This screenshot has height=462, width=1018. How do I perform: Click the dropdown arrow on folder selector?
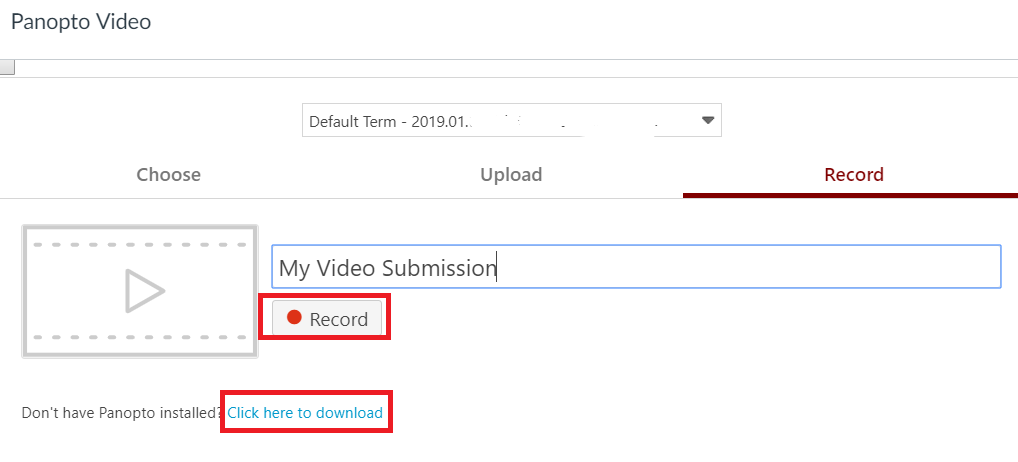point(708,121)
